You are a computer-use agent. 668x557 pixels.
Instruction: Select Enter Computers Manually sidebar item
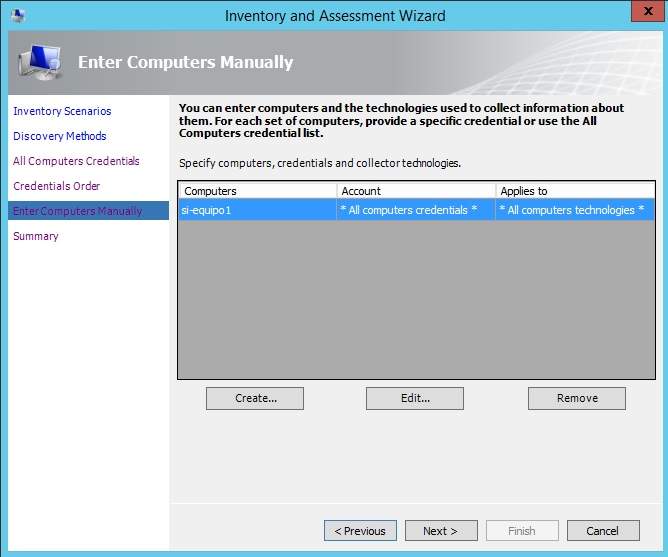[77, 211]
